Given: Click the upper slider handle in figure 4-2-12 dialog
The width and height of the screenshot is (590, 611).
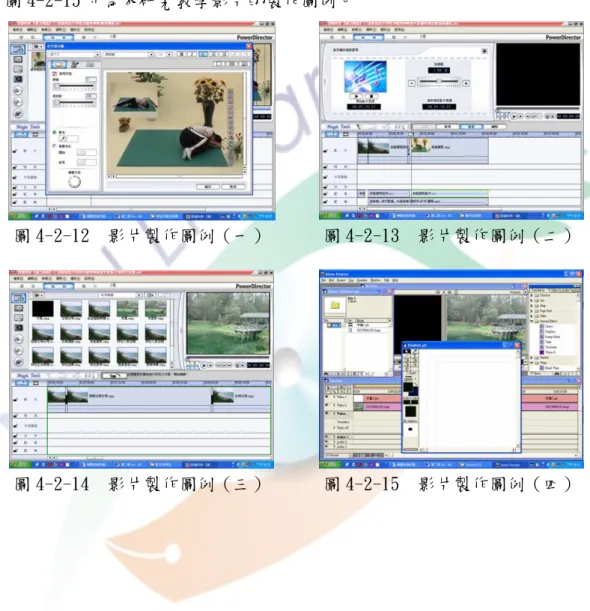Looking at the screenshot, I should coord(57,86).
